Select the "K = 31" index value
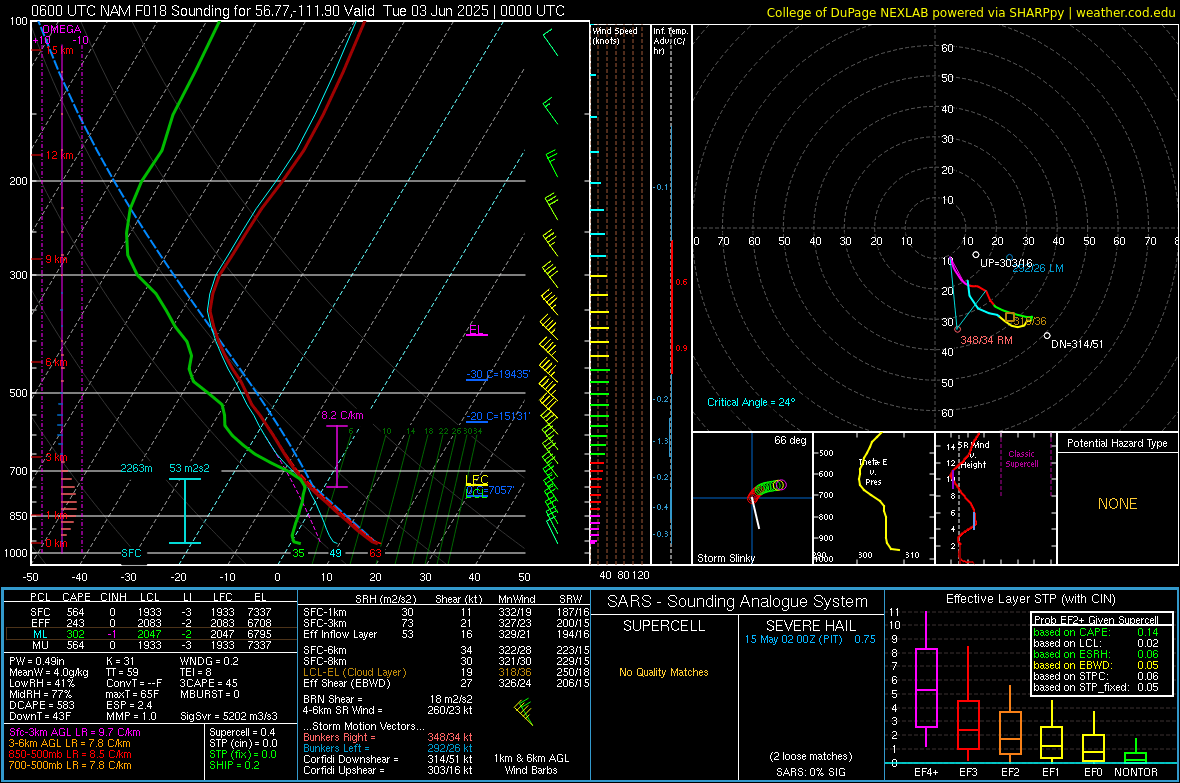Viewport: 1180px width, 783px height. tap(120, 661)
